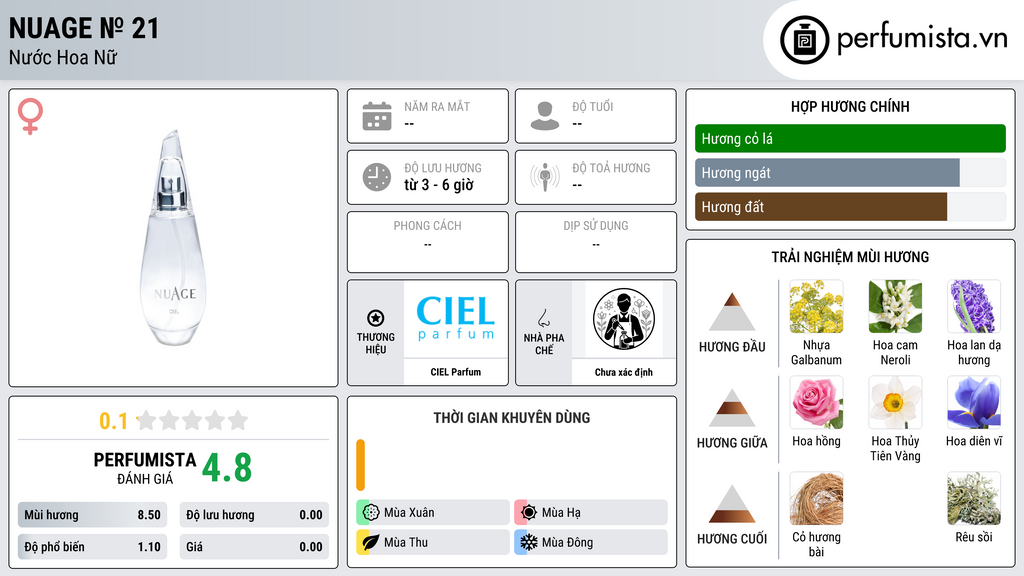Click the Trải nghiệm mùi hương heading
This screenshot has width=1024, height=576.
tap(850, 257)
